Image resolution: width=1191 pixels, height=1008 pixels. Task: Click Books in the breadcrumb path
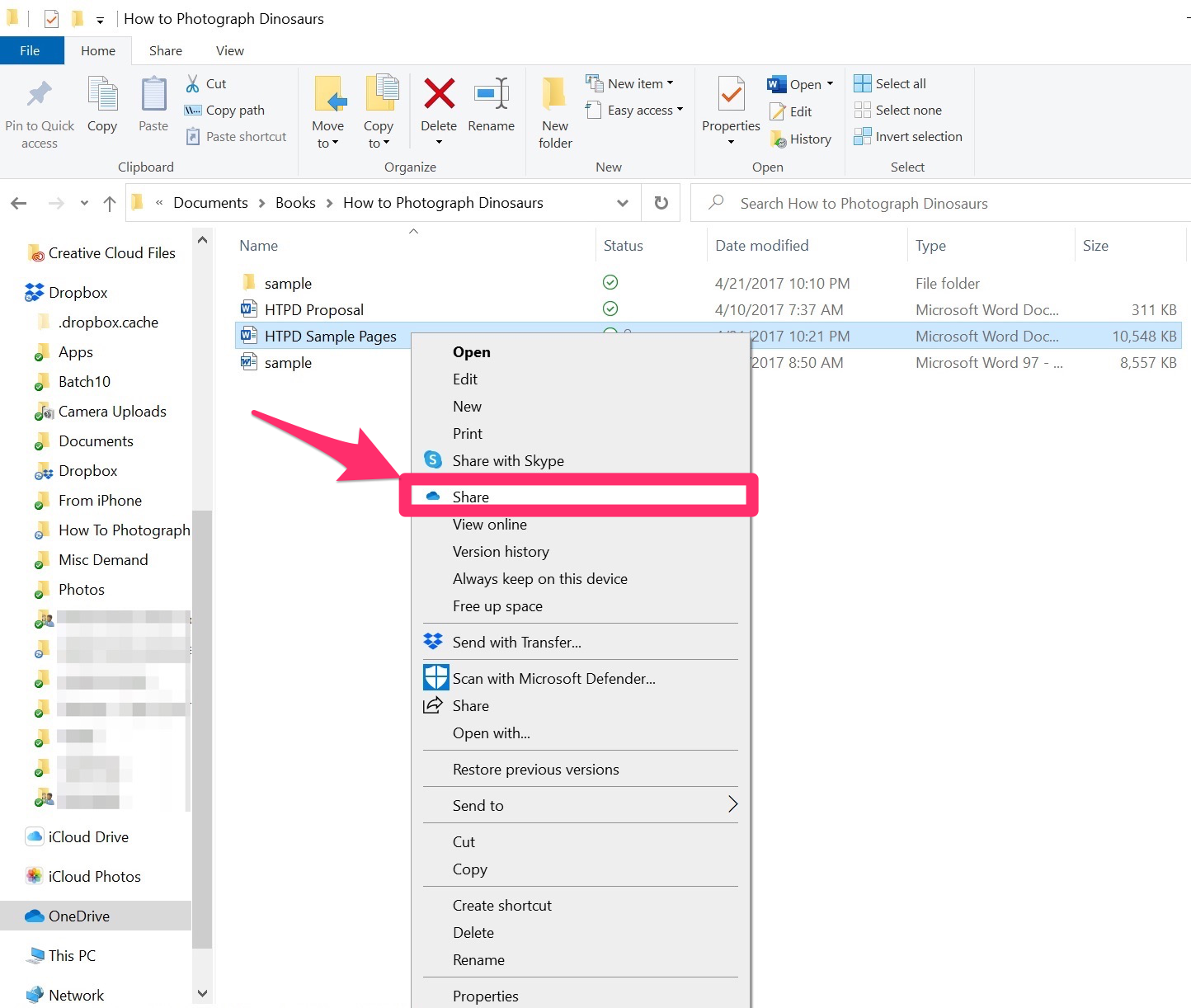pos(295,203)
